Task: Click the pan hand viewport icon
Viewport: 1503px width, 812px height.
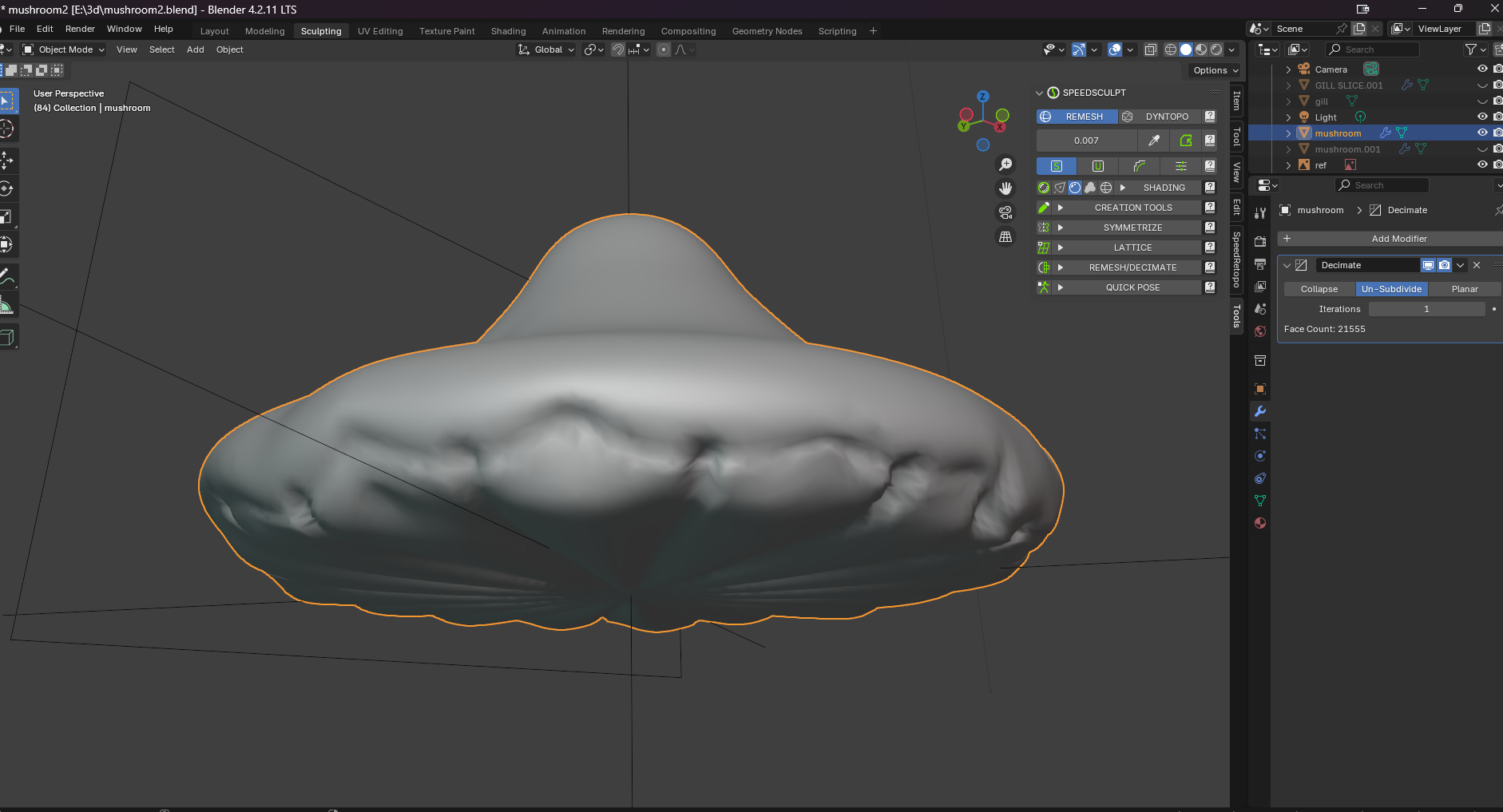Action: point(1005,188)
